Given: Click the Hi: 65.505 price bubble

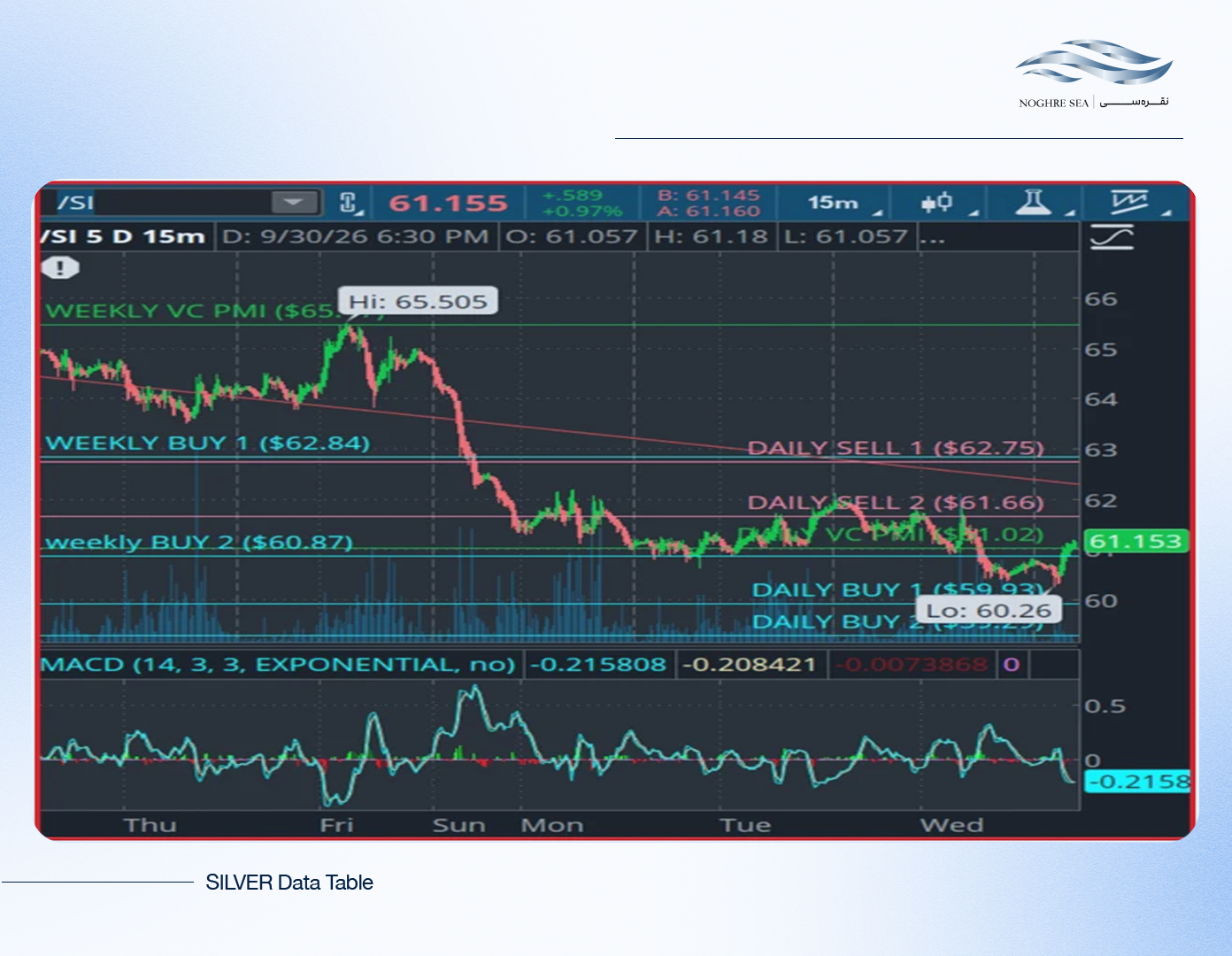Looking at the screenshot, I should click(418, 301).
